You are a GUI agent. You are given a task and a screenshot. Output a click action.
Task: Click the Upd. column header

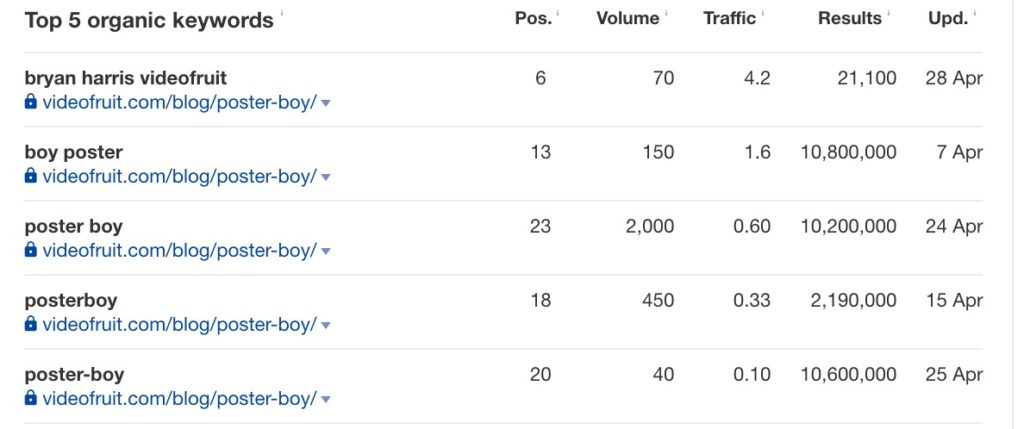[948, 19]
